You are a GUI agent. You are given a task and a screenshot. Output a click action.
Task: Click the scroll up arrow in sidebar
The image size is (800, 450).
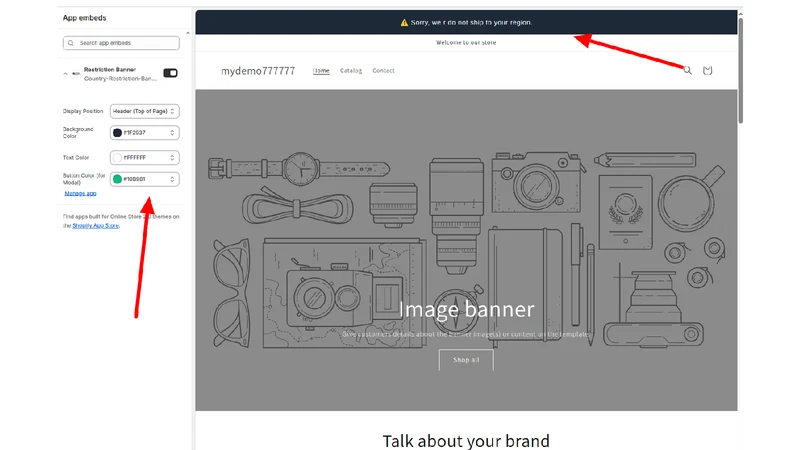tap(188, 33)
